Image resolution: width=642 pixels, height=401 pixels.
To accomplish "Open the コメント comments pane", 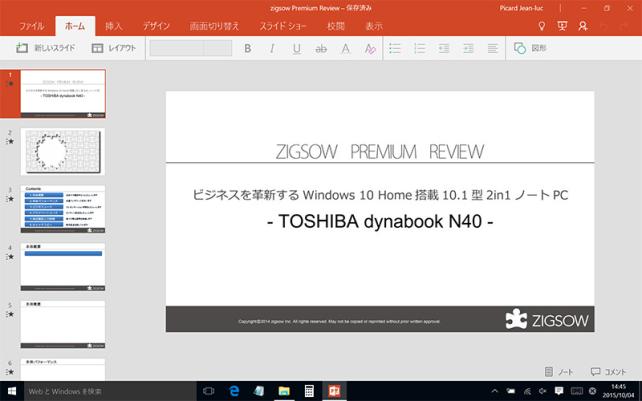I will (608, 372).
